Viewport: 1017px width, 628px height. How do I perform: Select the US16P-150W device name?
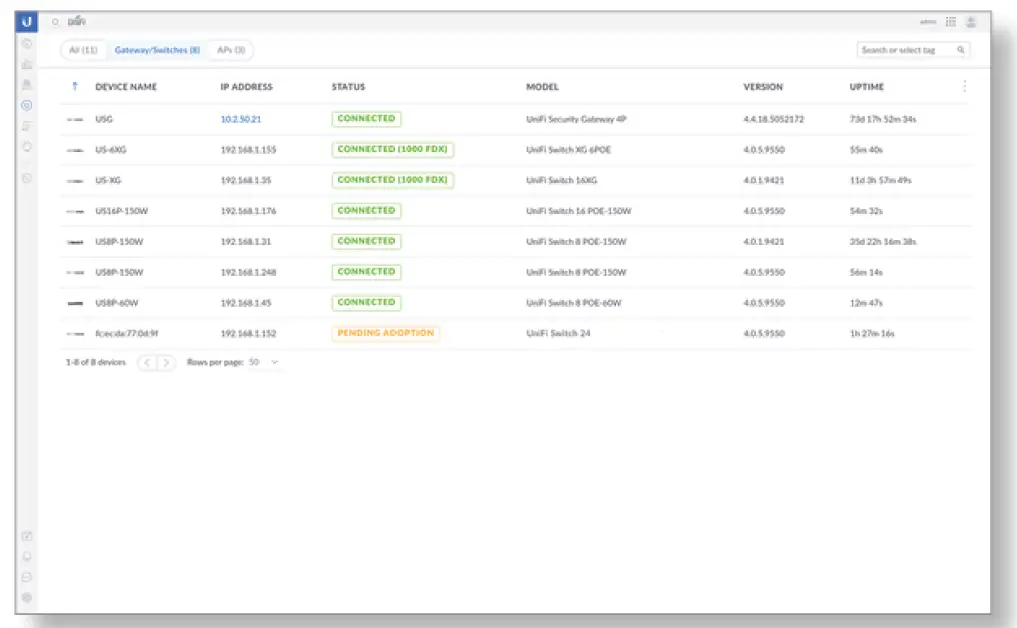pyautogui.click(x=121, y=211)
